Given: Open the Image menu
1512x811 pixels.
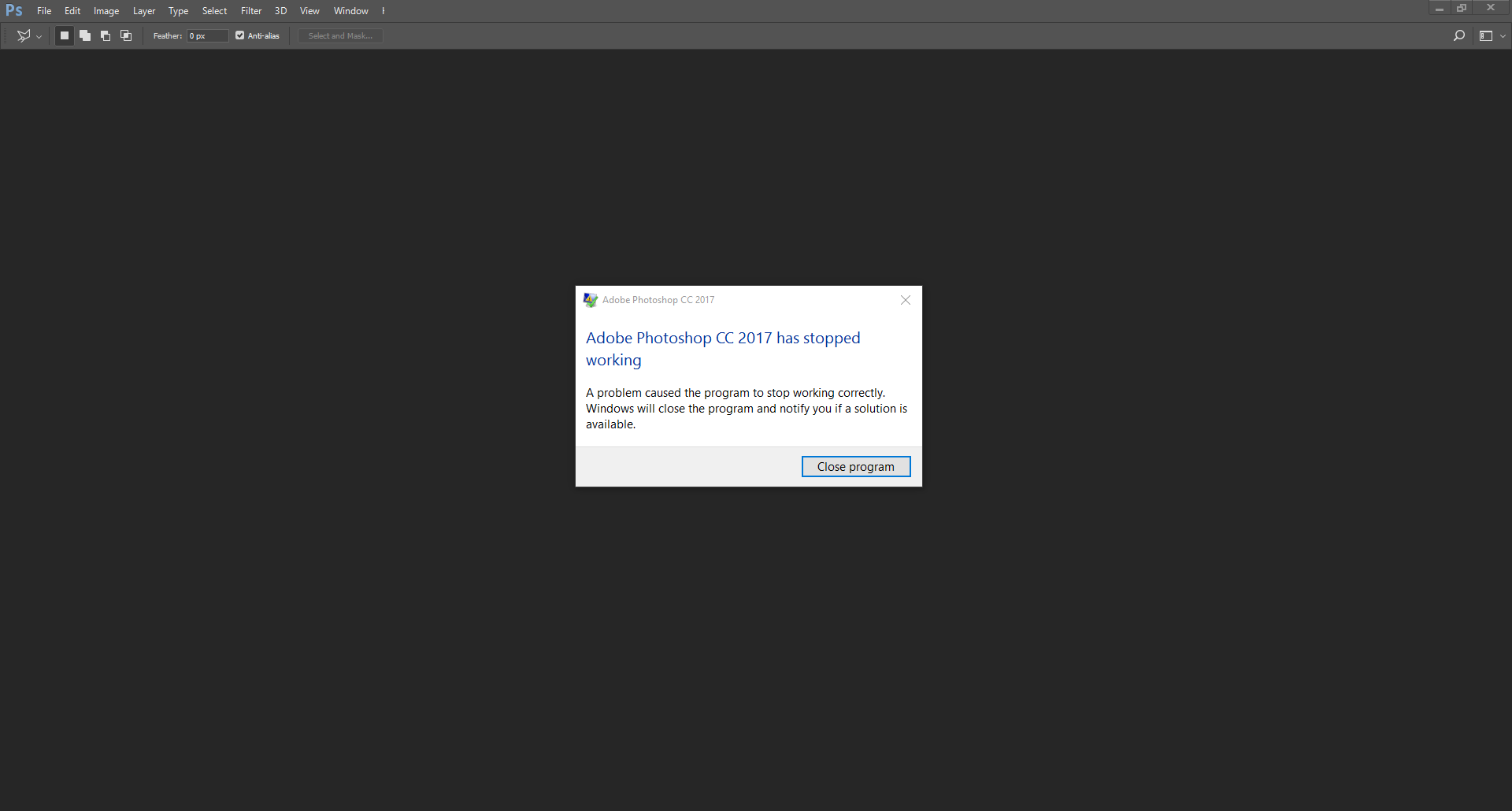Looking at the screenshot, I should (106, 10).
